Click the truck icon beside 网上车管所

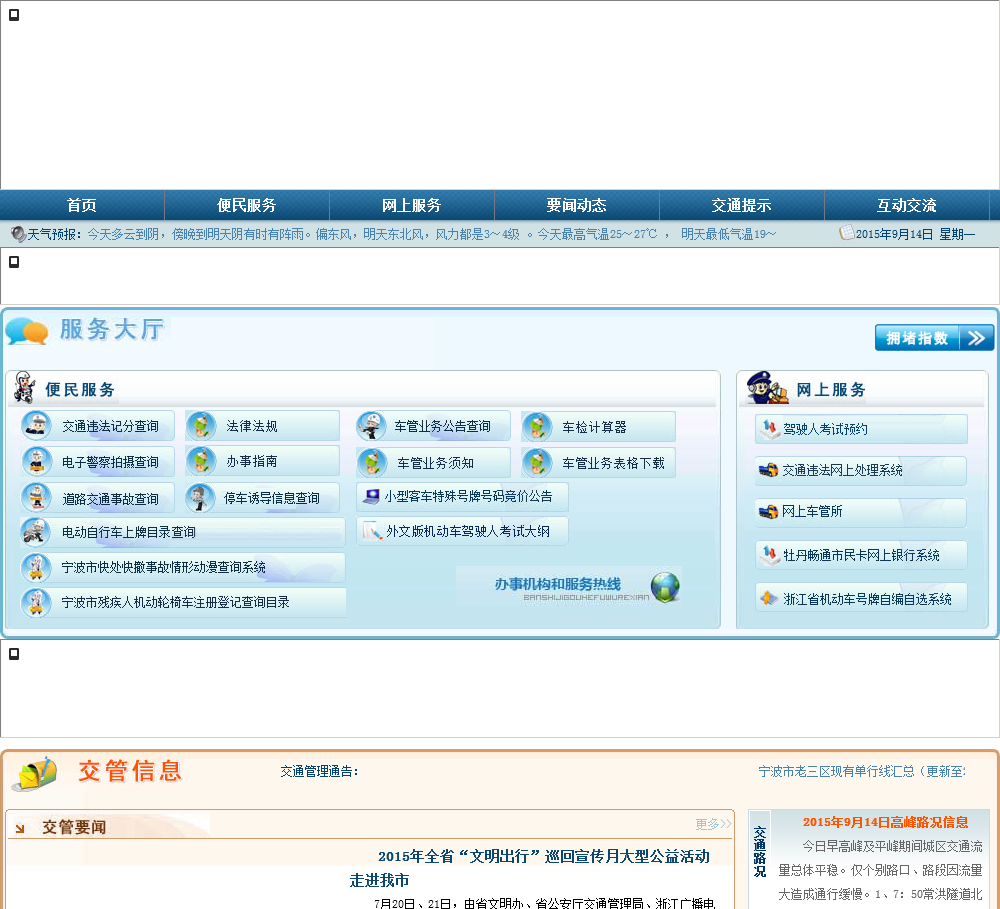[x=768, y=511]
